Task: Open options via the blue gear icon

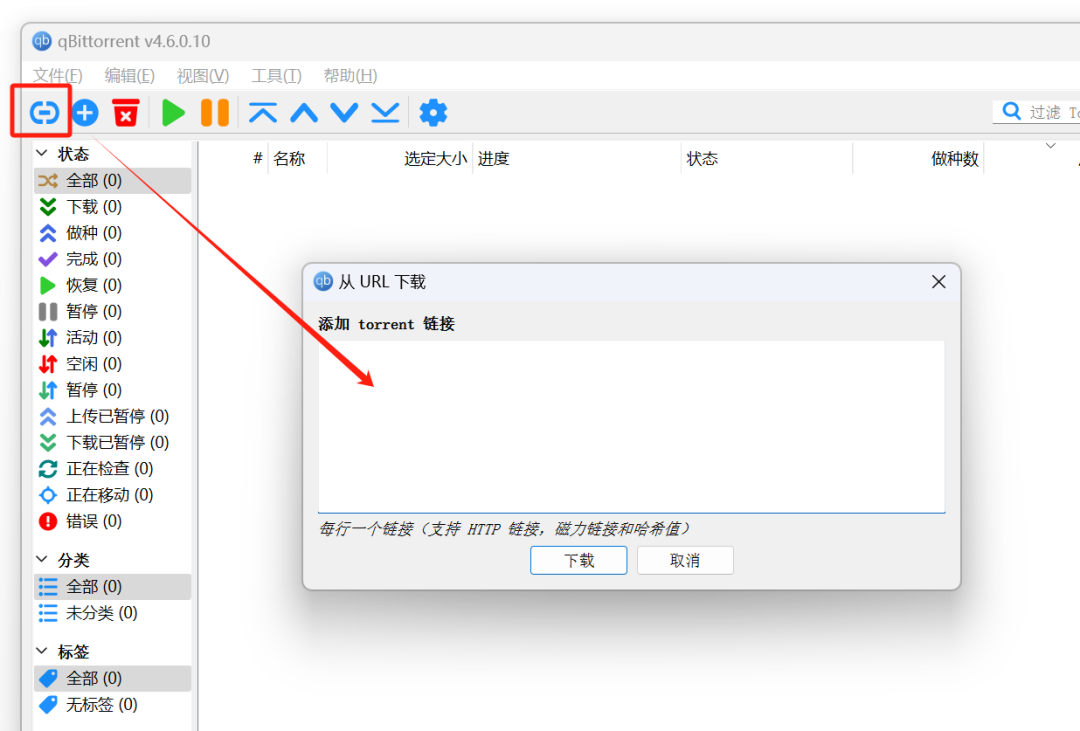Action: tap(433, 112)
